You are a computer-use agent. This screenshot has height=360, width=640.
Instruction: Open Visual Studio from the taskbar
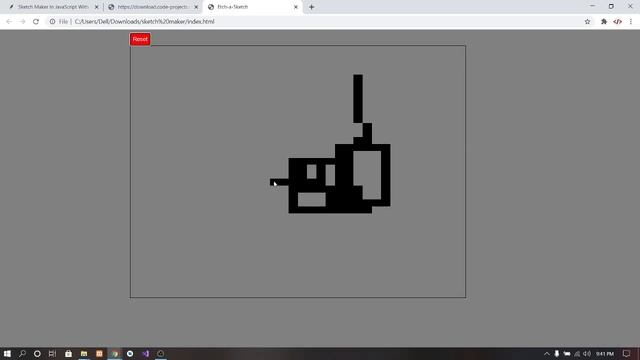pos(145,353)
